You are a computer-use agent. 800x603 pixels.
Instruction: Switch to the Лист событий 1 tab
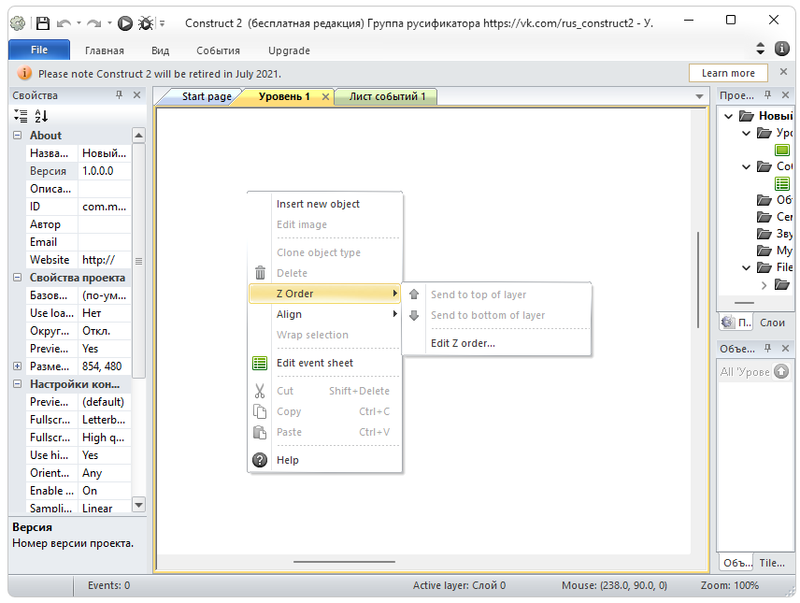[x=386, y=97]
